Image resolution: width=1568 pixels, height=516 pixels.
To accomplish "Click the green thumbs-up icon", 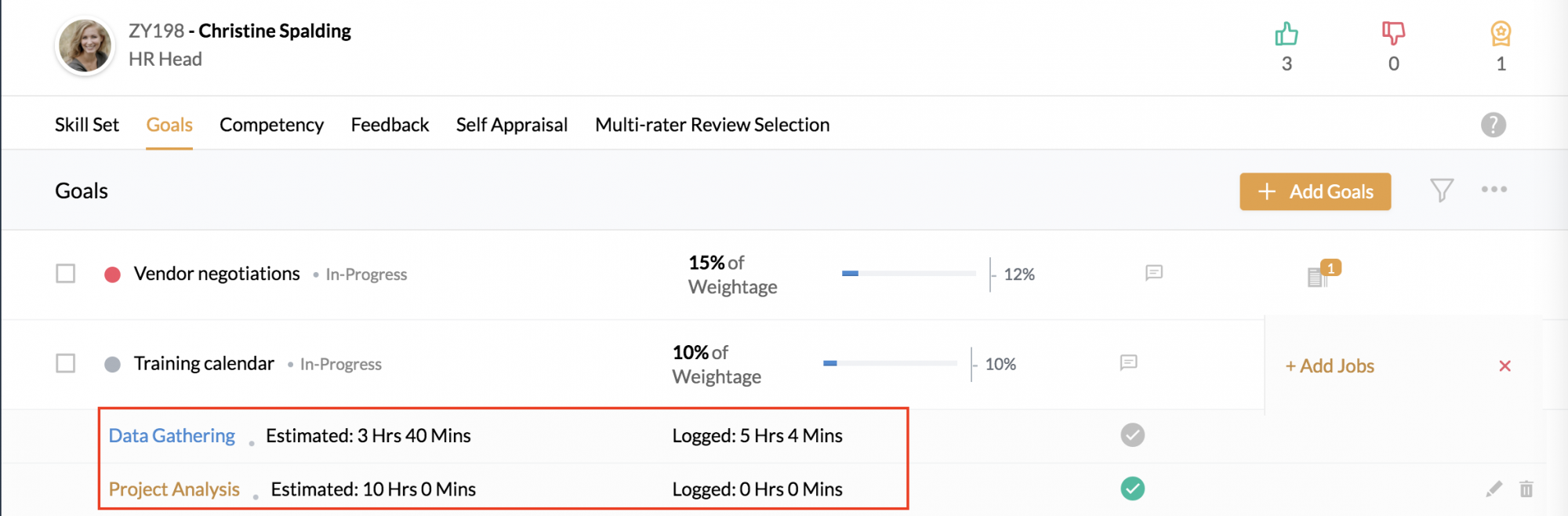I will pyautogui.click(x=1286, y=34).
